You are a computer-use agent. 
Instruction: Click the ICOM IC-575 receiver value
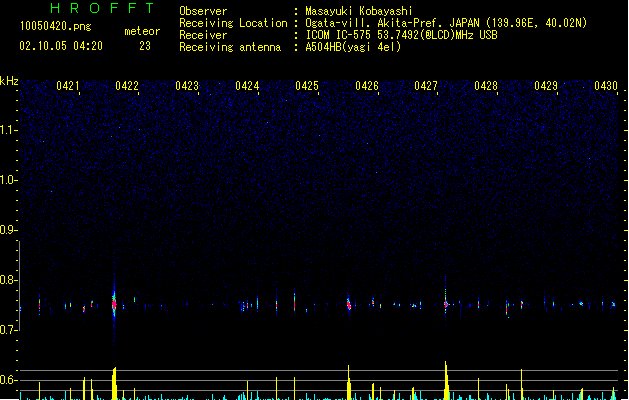click(401, 35)
